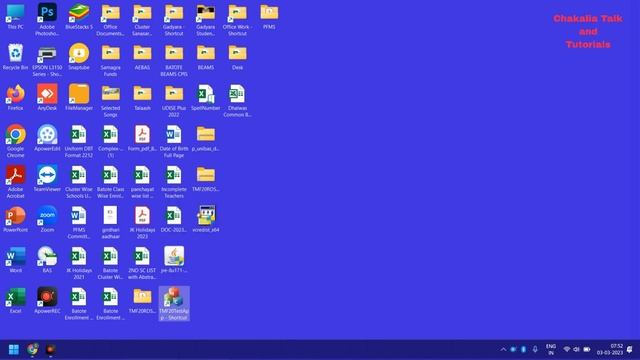The height and width of the screenshot is (360, 640).
Task: Select the Gadyara Students folder shortcut
Action: tap(206, 20)
